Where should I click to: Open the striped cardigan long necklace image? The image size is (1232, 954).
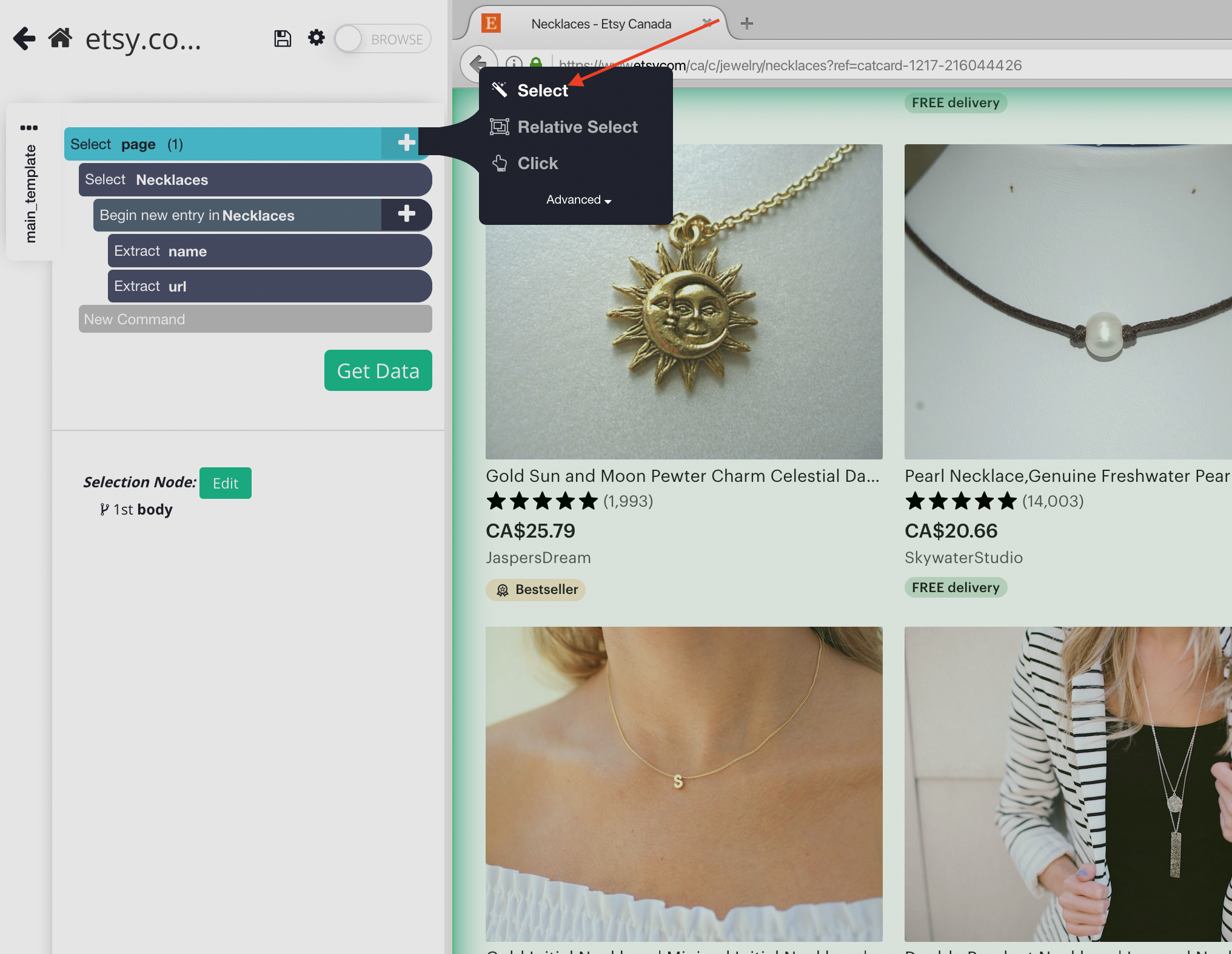[1068, 784]
